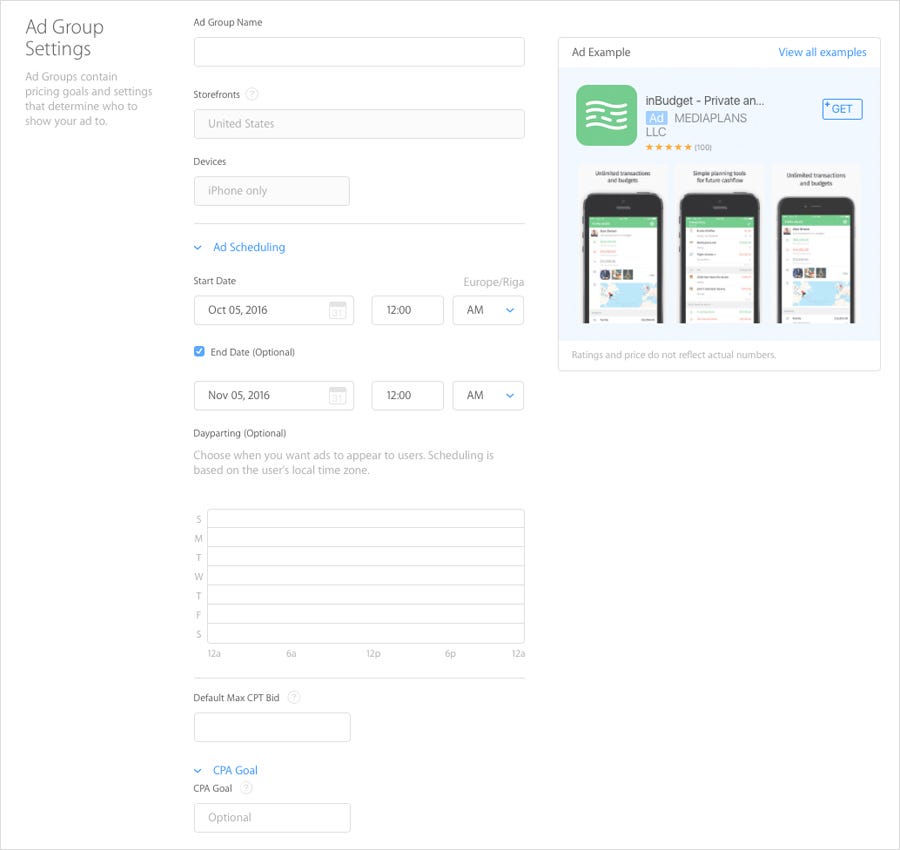Click the star rating in ad example
The image size is (900, 850).
coord(668,148)
